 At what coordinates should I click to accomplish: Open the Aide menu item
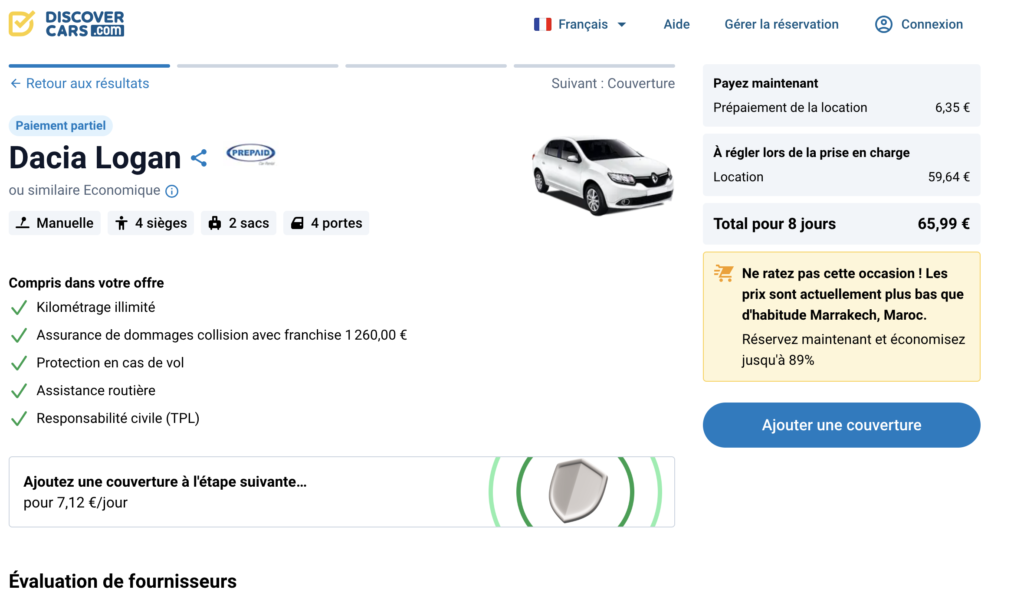(x=677, y=24)
